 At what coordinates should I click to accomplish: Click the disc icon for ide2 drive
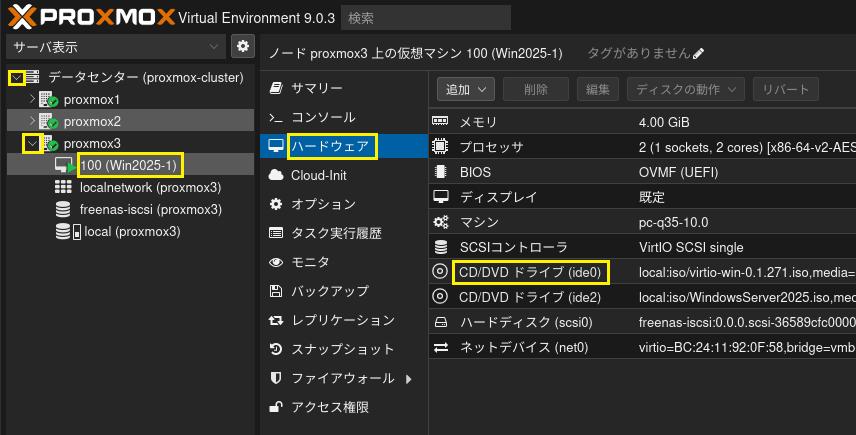point(440,296)
